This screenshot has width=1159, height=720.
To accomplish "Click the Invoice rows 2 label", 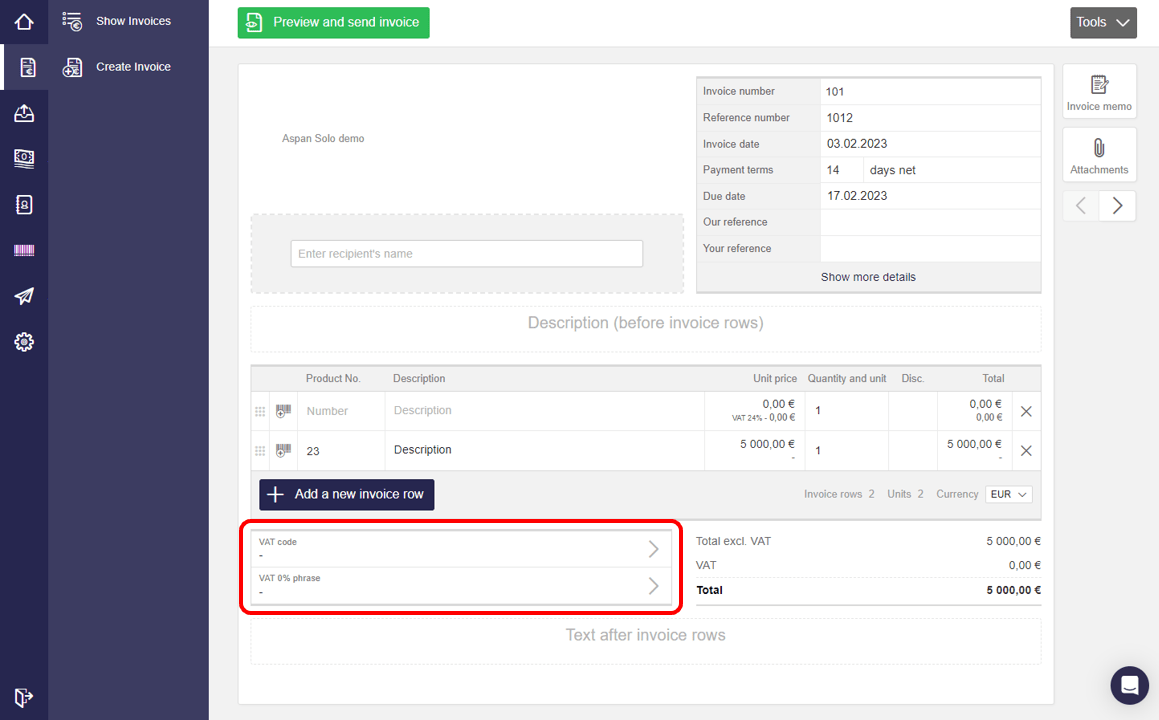I will click(839, 494).
